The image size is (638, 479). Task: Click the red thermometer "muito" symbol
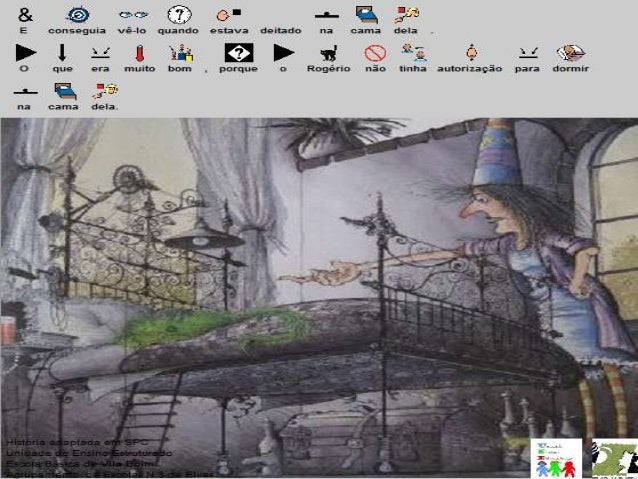click(139, 52)
